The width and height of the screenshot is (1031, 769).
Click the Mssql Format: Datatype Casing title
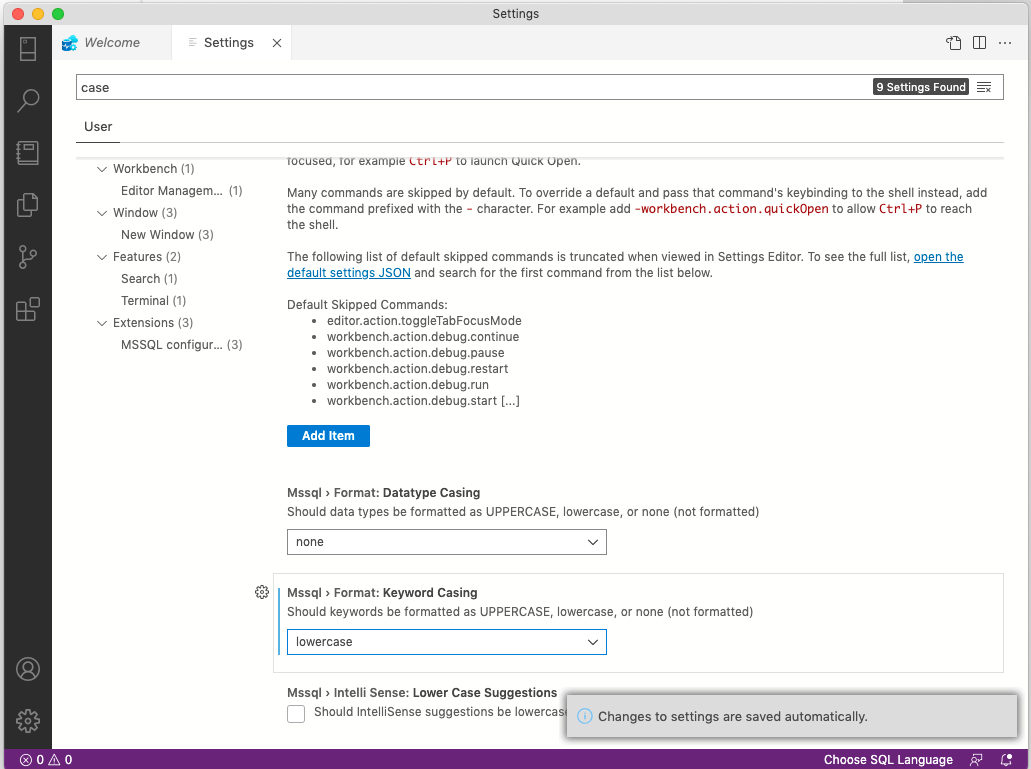[x=383, y=493]
